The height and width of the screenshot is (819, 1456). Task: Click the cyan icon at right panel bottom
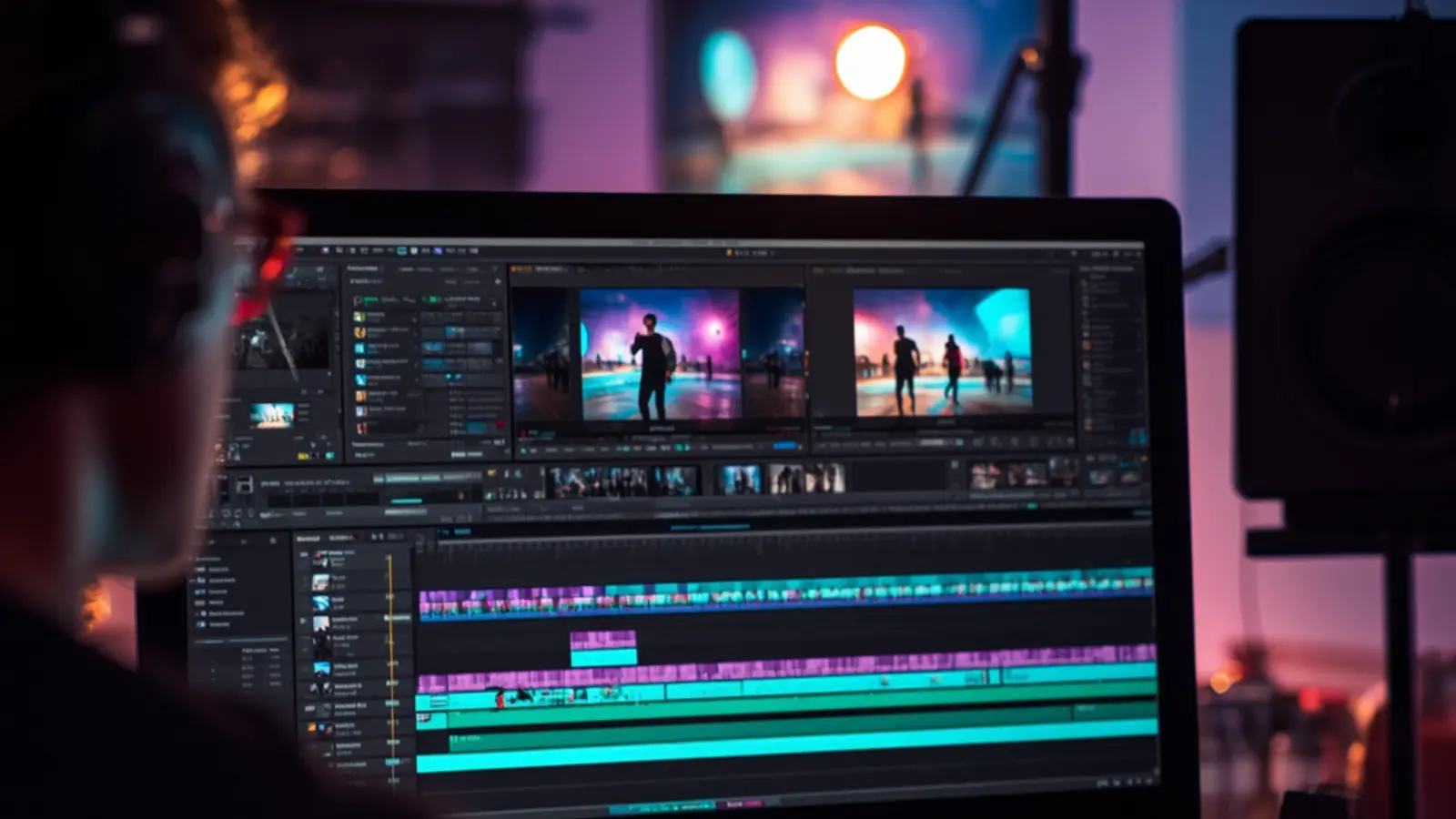coord(1137,438)
